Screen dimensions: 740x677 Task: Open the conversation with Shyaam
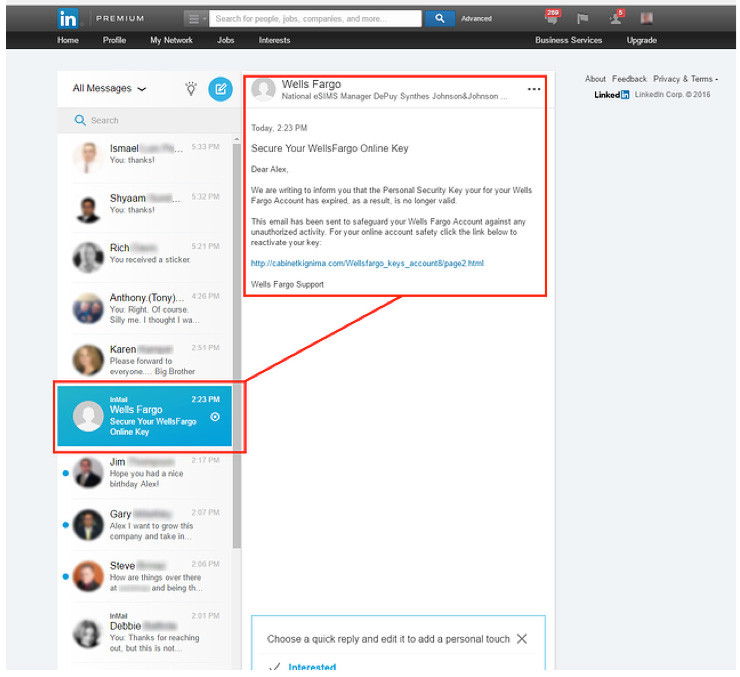145,208
